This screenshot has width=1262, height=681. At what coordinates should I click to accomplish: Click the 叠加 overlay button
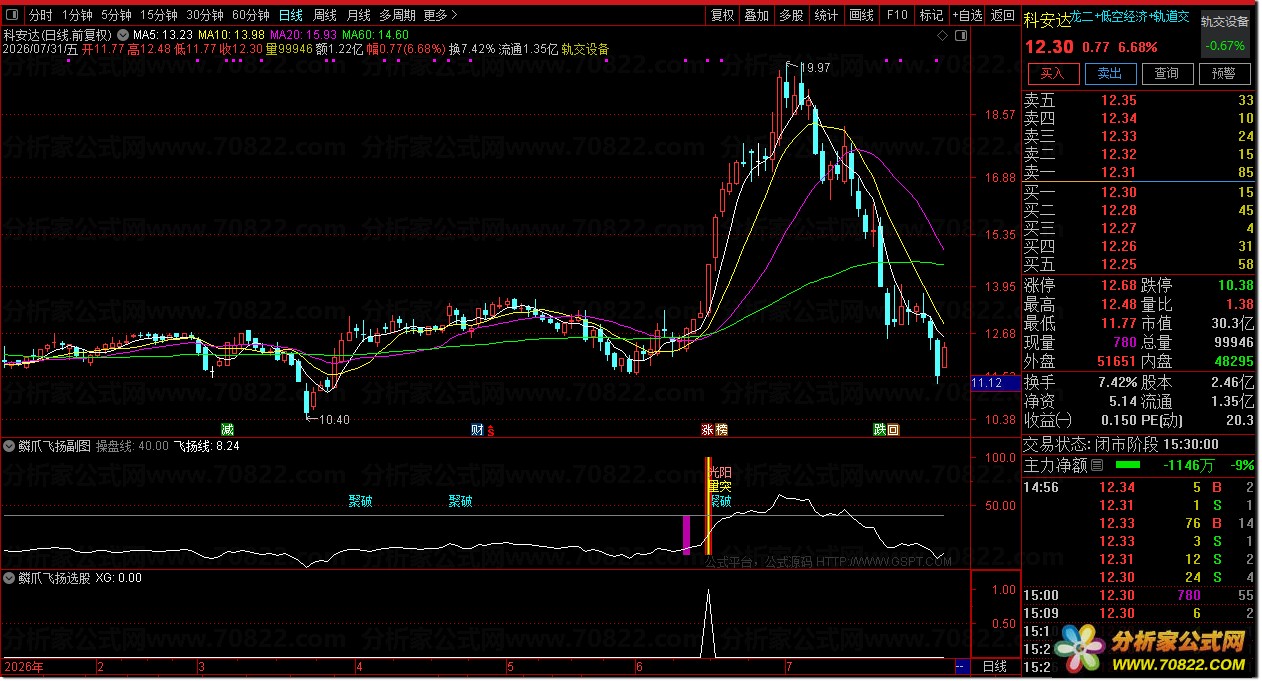(x=757, y=15)
